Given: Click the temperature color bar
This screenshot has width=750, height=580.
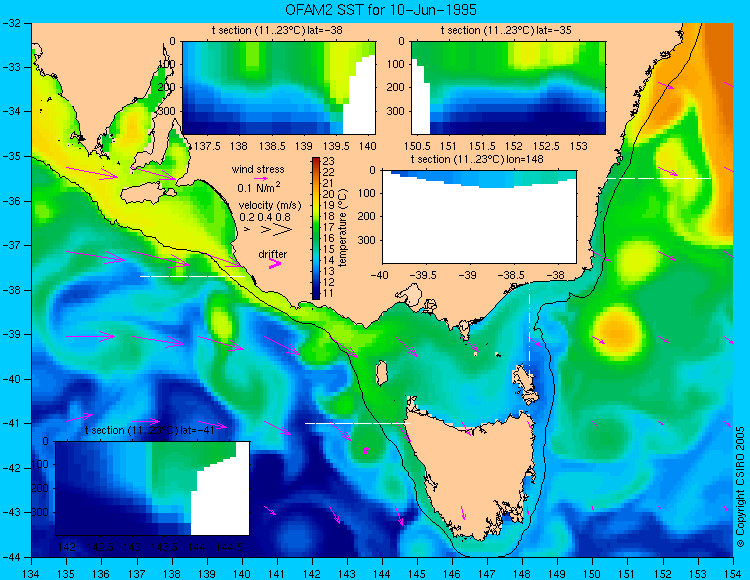Looking at the screenshot, I should 316,228.
